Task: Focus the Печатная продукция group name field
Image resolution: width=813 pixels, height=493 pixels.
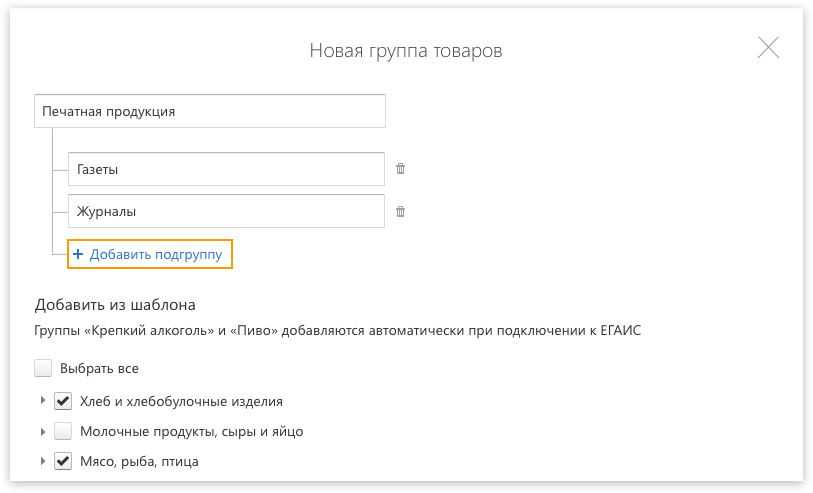Action: (210, 111)
